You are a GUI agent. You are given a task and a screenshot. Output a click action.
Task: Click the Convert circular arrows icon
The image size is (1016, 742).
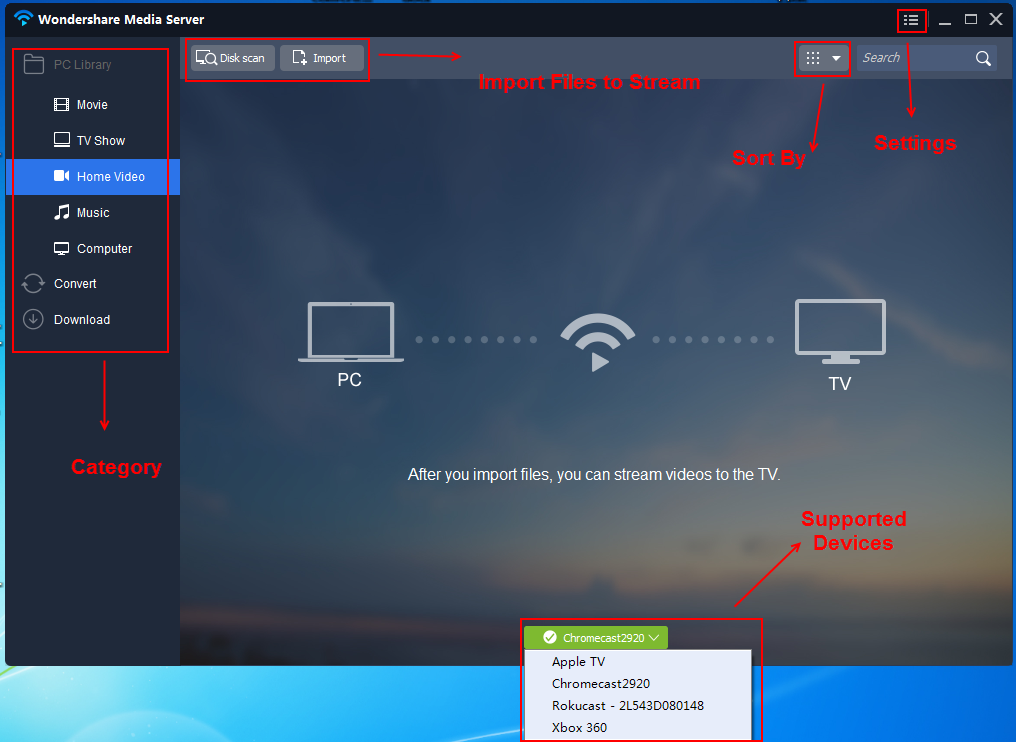pyautogui.click(x=33, y=283)
